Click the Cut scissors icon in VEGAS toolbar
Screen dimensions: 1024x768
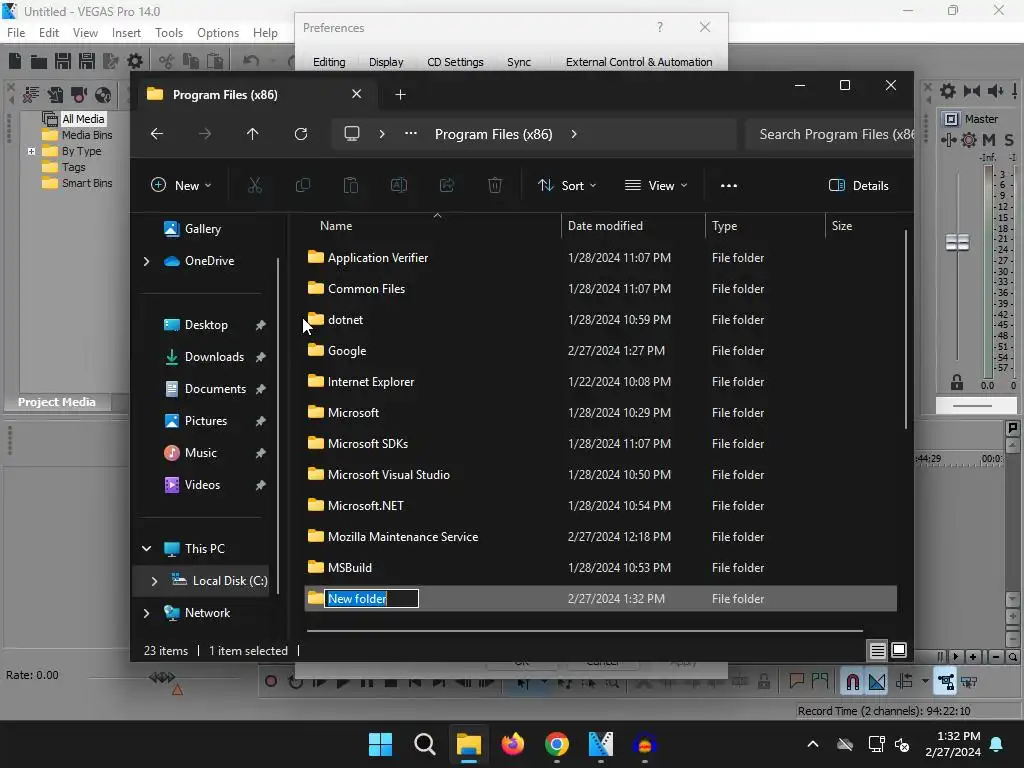(x=167, y=61)
